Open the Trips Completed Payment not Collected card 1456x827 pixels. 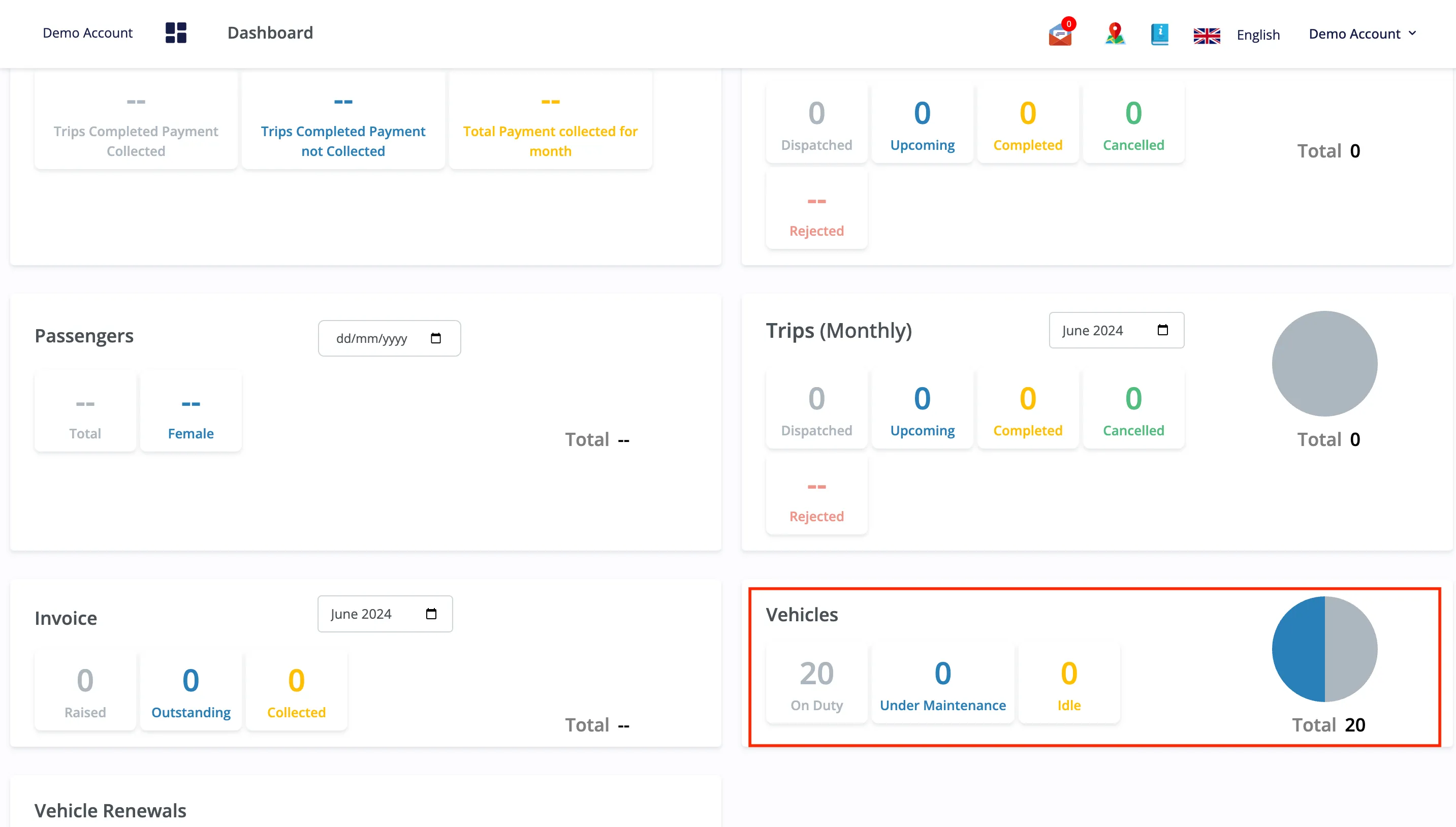coord(343,120)
